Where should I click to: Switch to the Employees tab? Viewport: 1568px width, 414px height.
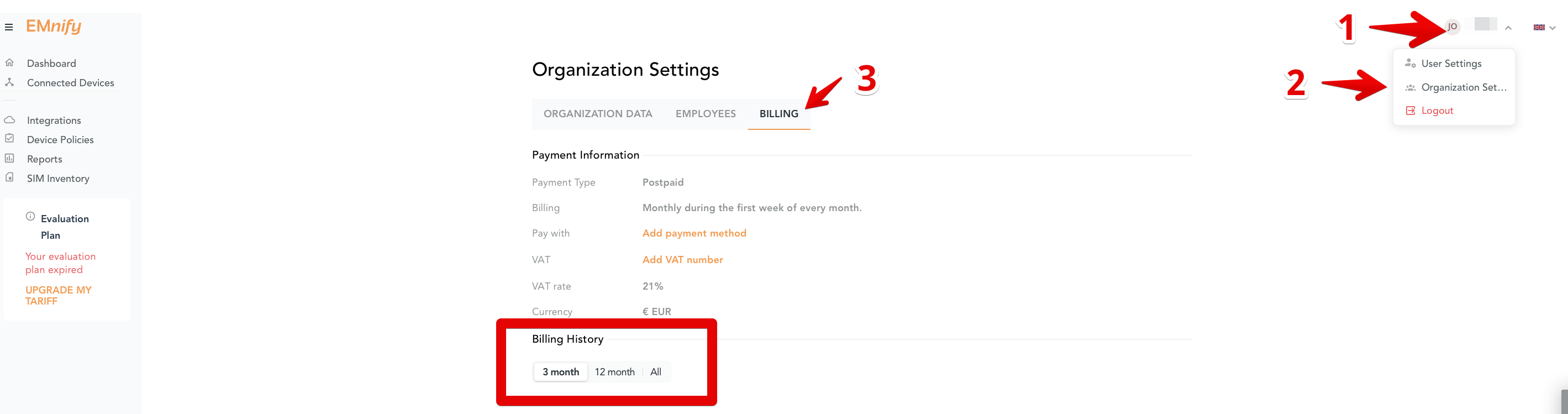click(x=706, y=114)
